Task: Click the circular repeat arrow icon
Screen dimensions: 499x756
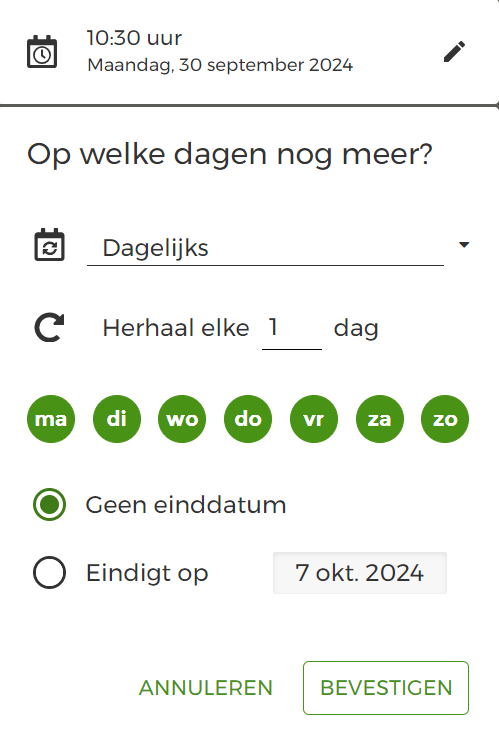Action: point(49,328)
